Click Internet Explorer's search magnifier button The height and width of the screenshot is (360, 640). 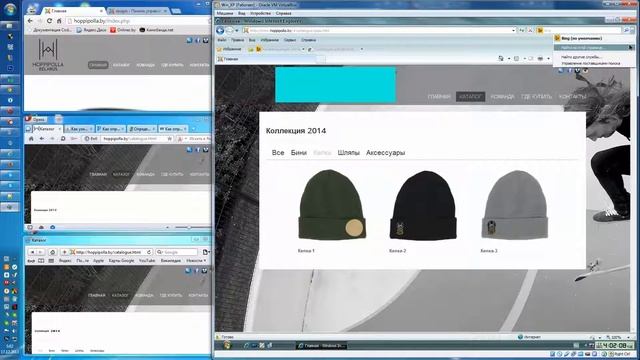(x=626, y=31)
